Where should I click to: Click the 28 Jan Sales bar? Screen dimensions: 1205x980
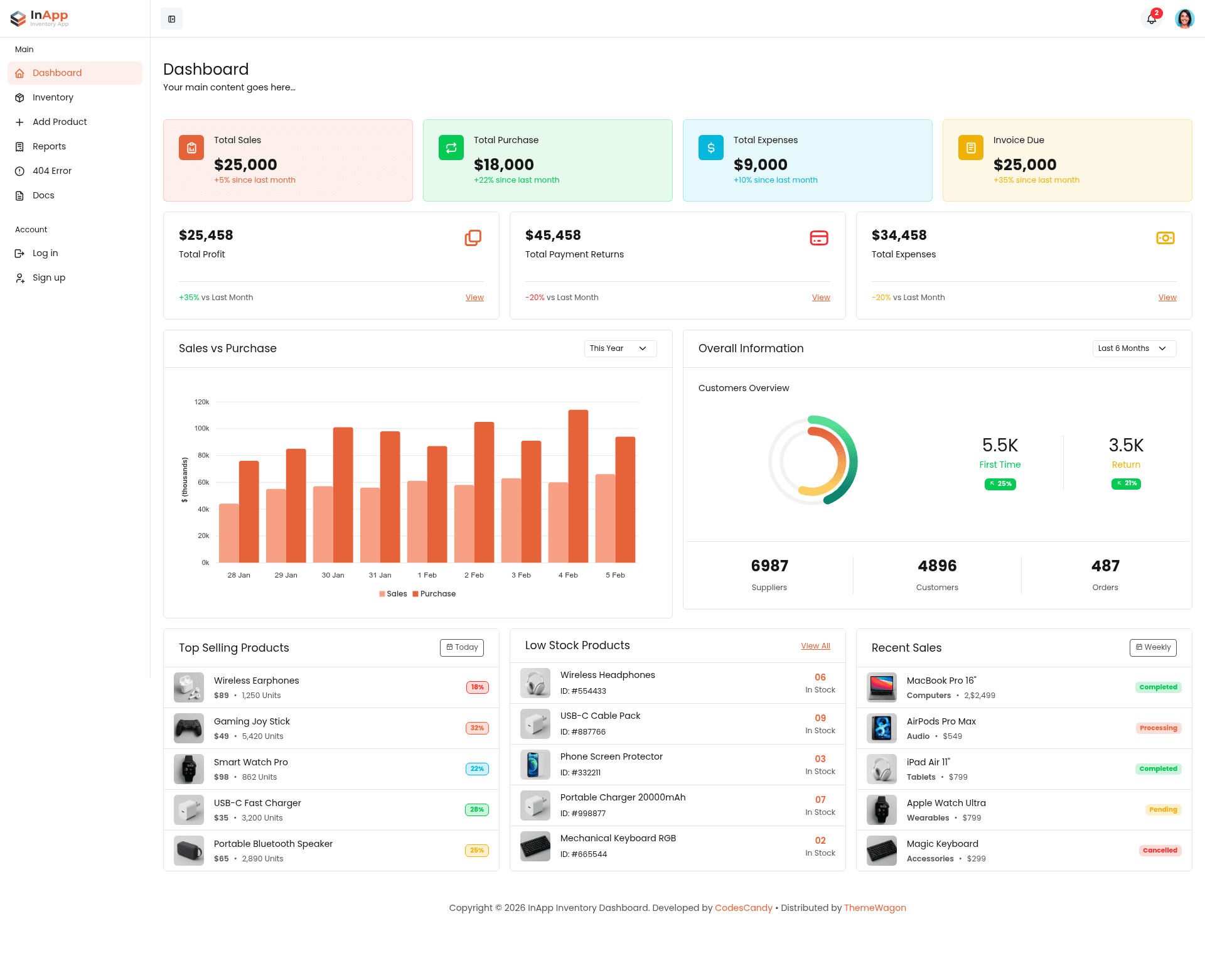[228, 533]
